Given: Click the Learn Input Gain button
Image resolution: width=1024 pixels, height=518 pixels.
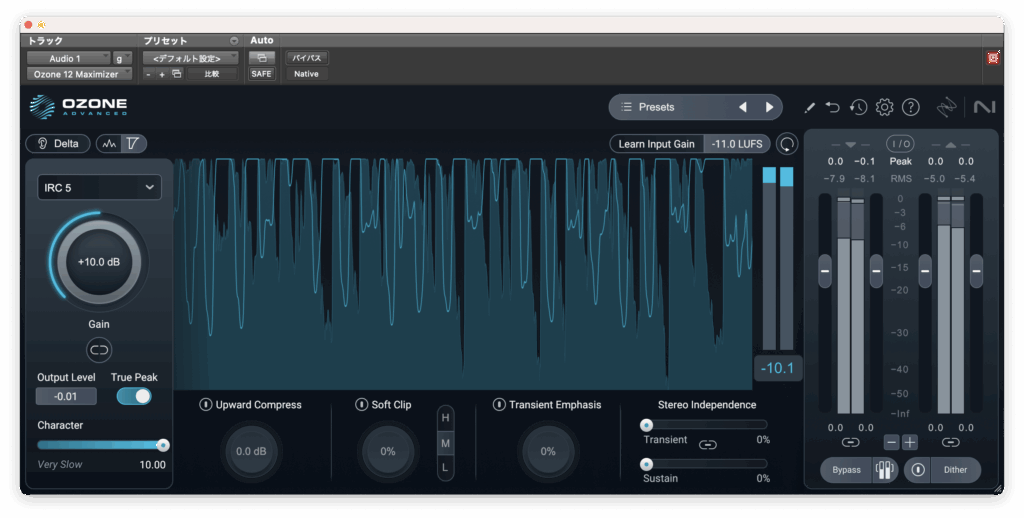Looking at the screenshot, I should coord(656,144).
